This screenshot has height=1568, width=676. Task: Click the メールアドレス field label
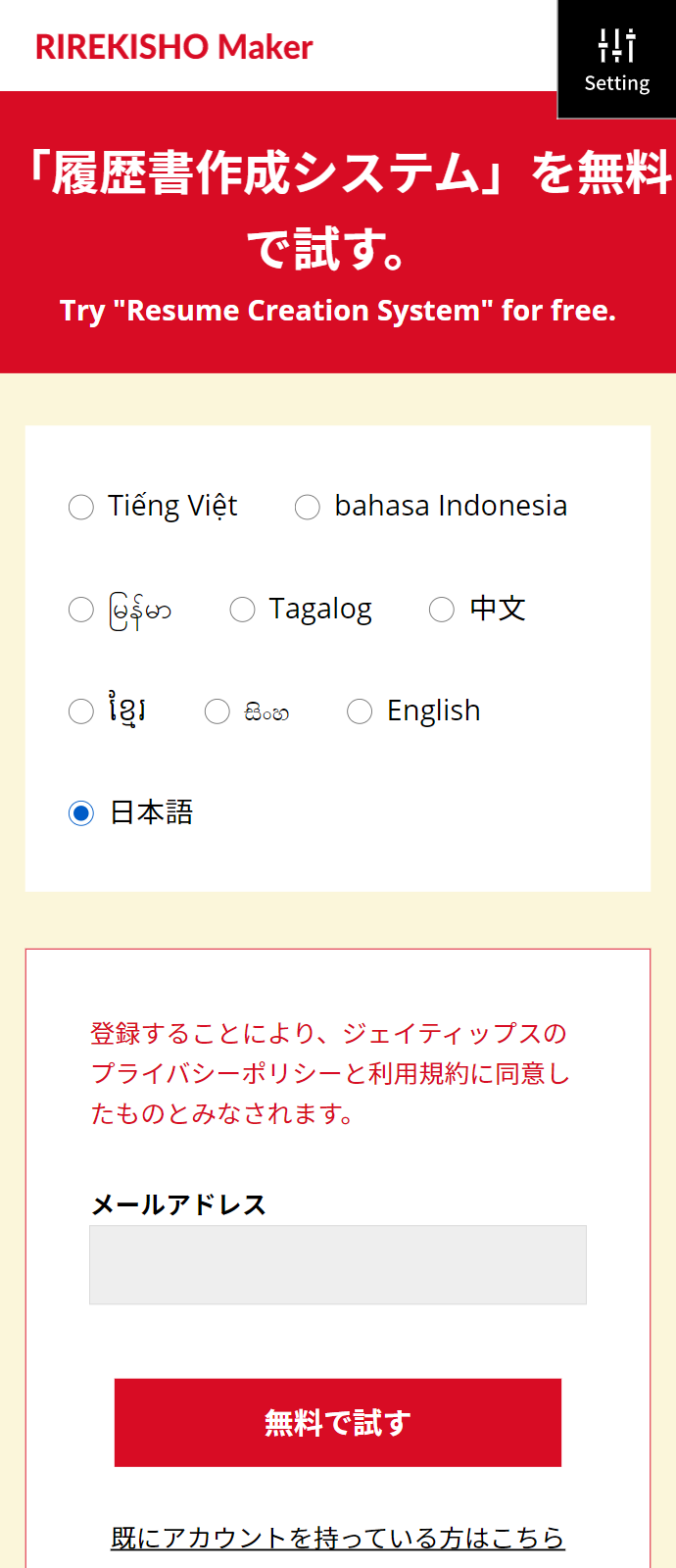tap(178, 1204)
